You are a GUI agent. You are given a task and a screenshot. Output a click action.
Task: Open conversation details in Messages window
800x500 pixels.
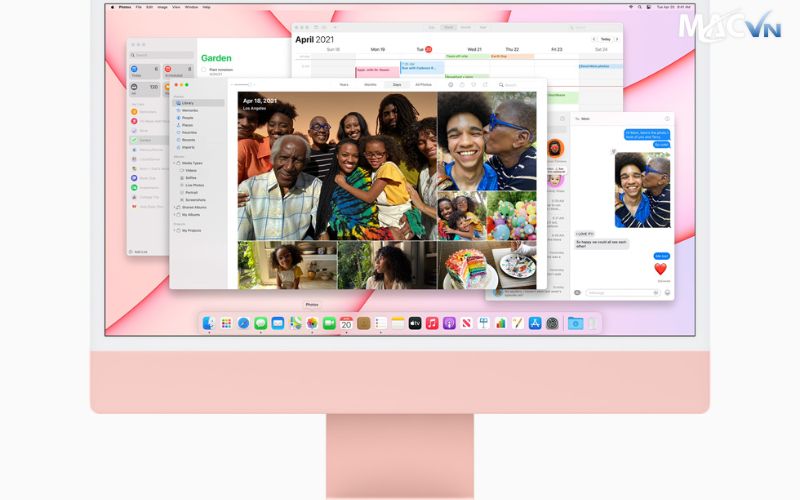coord(667,118)
